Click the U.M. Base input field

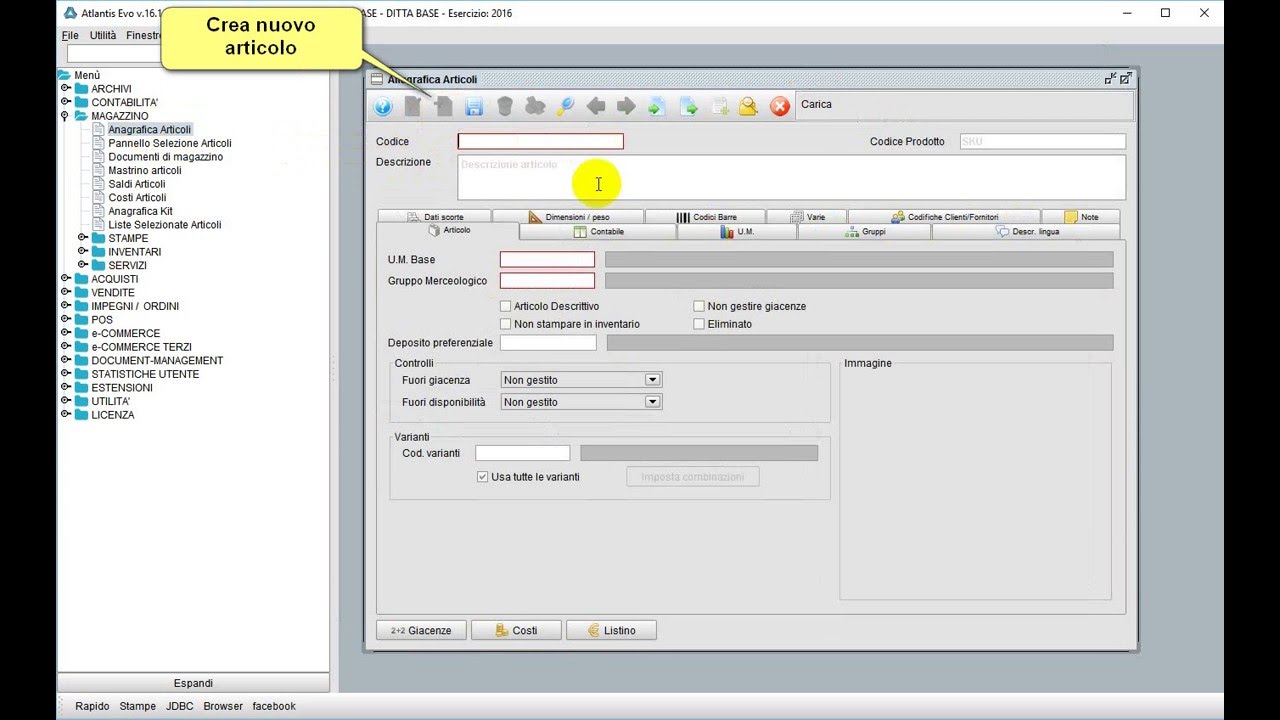click(547, 260)
